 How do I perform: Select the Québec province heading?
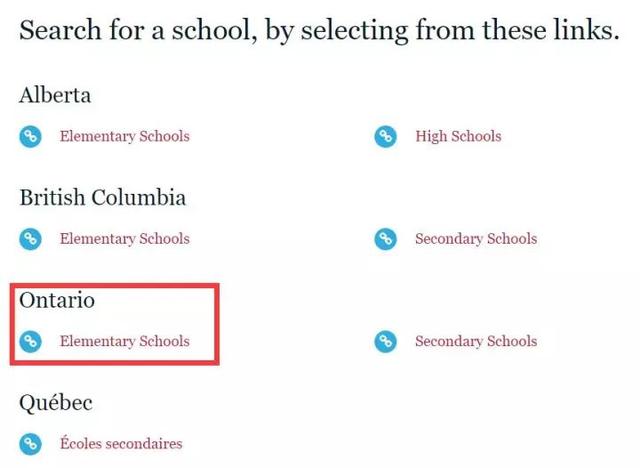[x=56, y=403]
